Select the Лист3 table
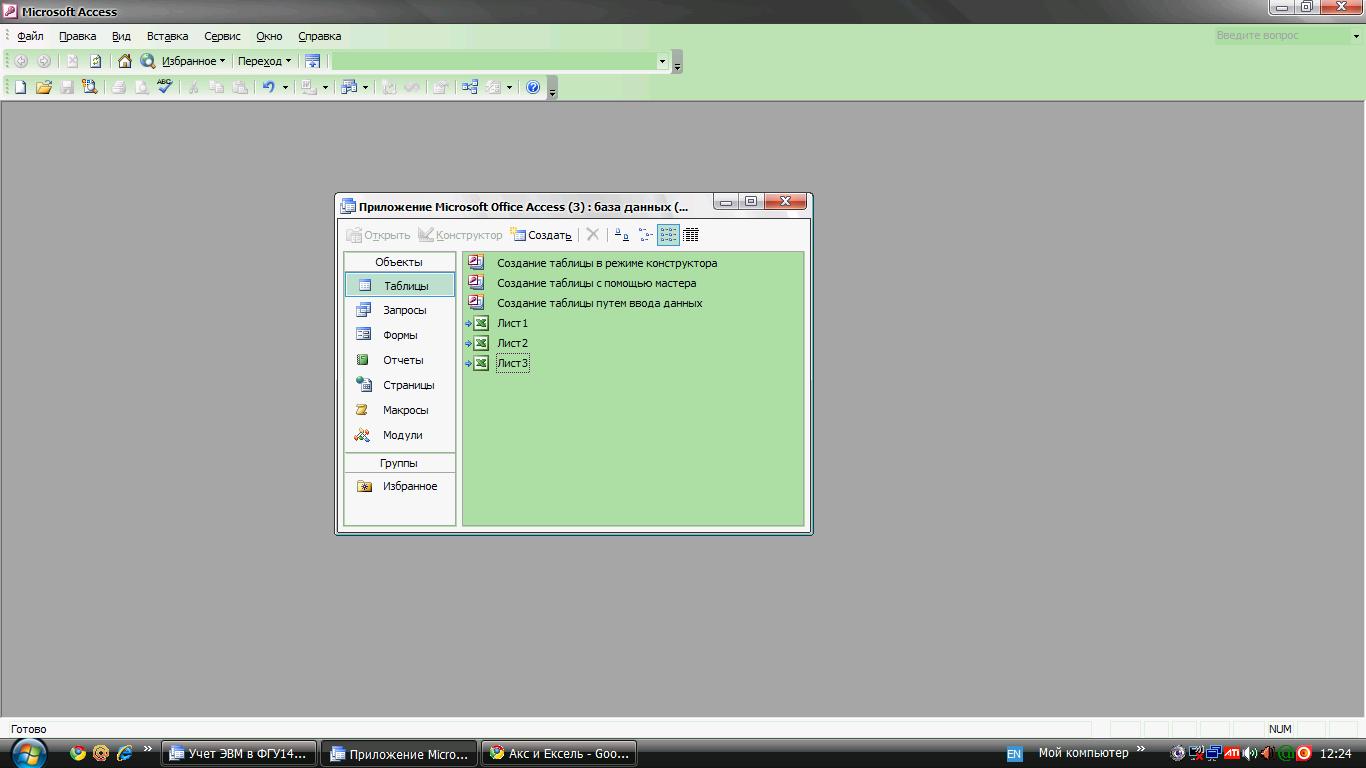Viewport: 1366px width, 768px height. (512, 363)
